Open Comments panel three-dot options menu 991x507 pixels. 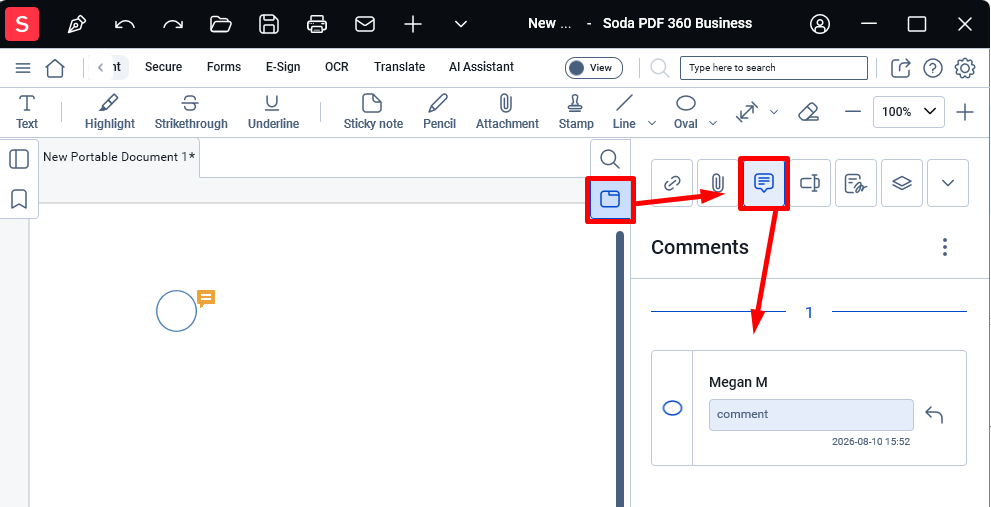click(945, 247)
